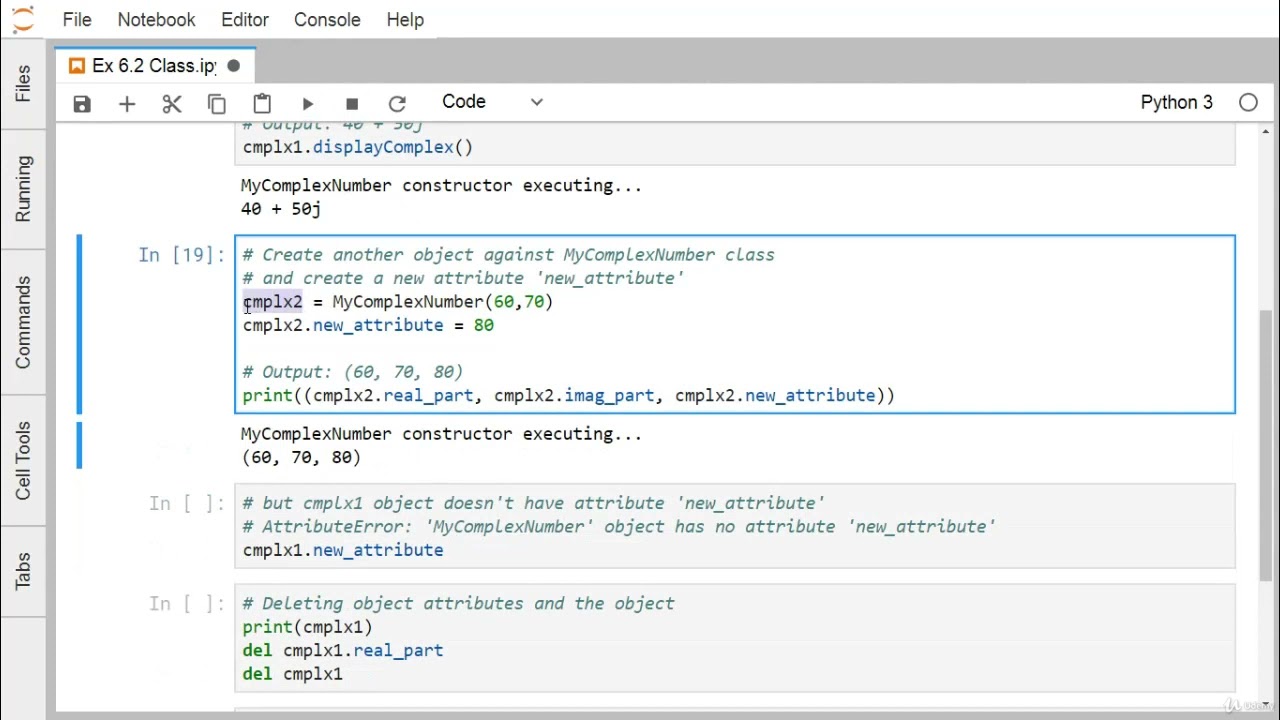The width and height of the screenshot is (1280, 720).
Task: Switch to the Ex 6.2 Class notebook tab
Action: coord(153,66)
